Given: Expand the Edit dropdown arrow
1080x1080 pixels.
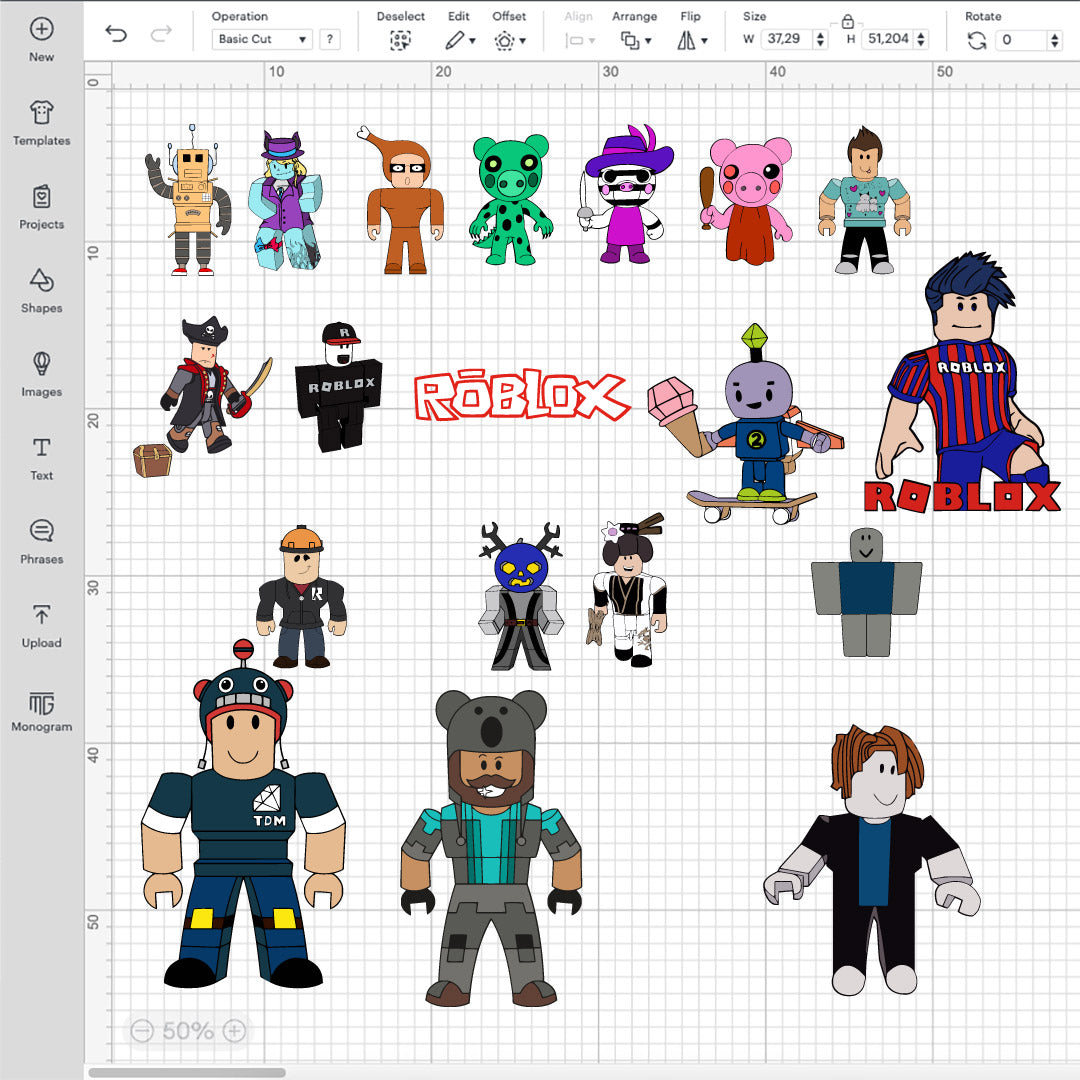Looking at the screenshot, I should [x=472, y=41].
